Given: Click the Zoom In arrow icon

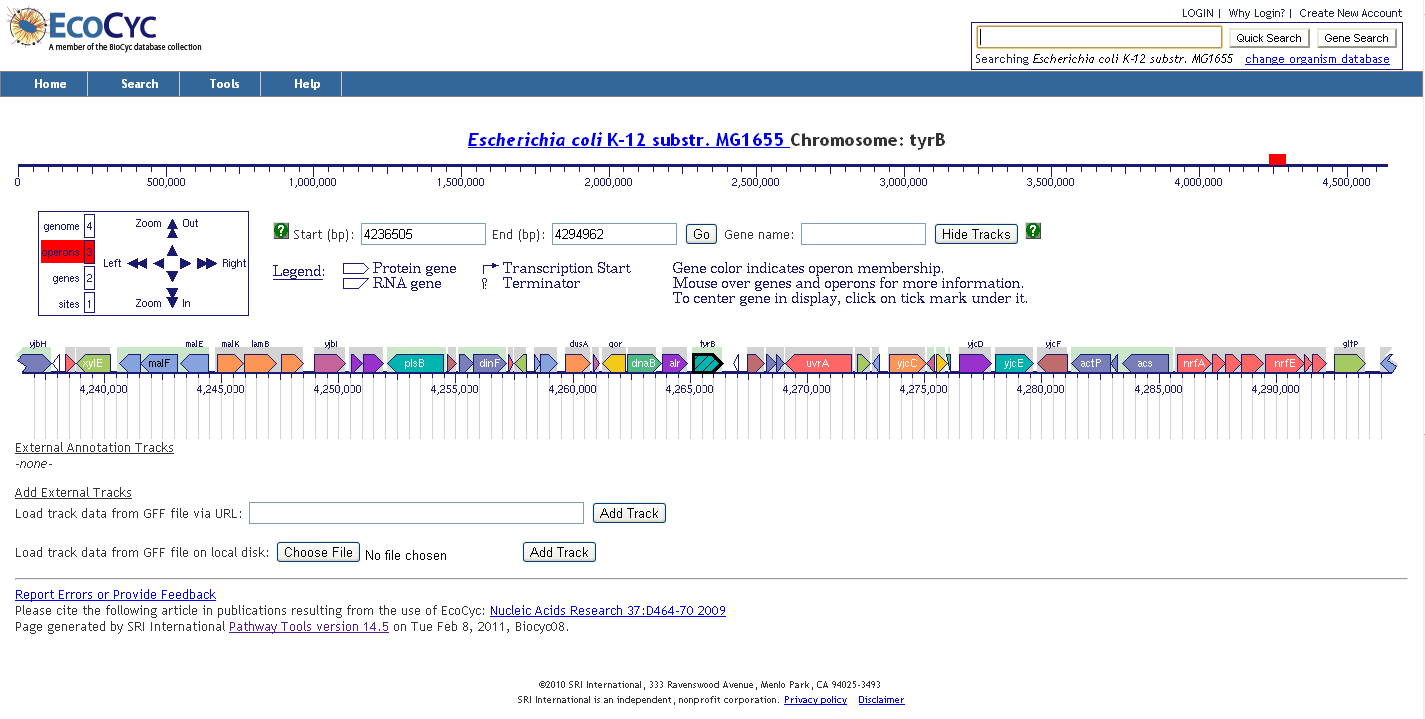Looking at the screenshot, I should [x=172, y=299].
